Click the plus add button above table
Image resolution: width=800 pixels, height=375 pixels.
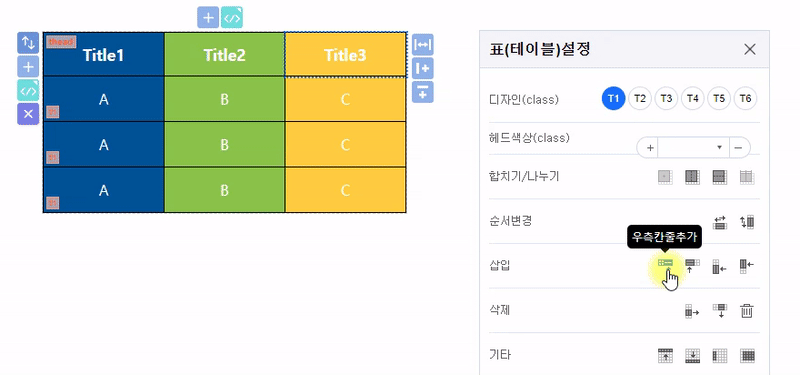[208, 17]
